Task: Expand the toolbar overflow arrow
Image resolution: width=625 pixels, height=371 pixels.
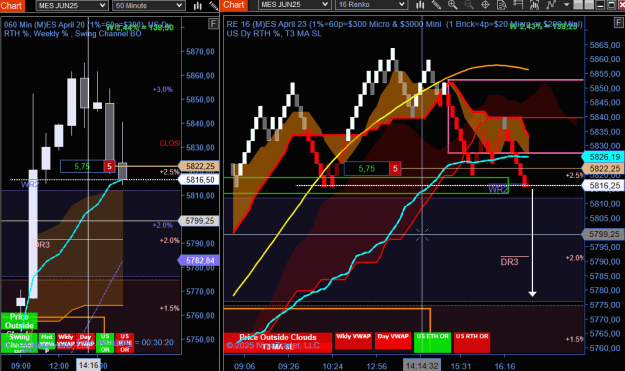Action: pyautogui.click(x=566, y=5)
